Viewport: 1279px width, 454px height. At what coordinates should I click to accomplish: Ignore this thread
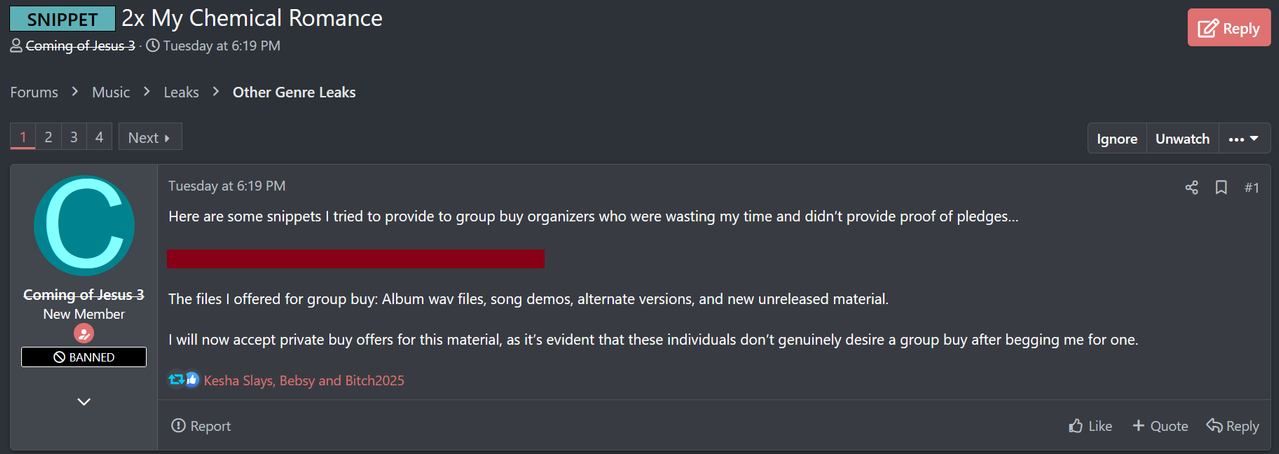[1117, 139]
